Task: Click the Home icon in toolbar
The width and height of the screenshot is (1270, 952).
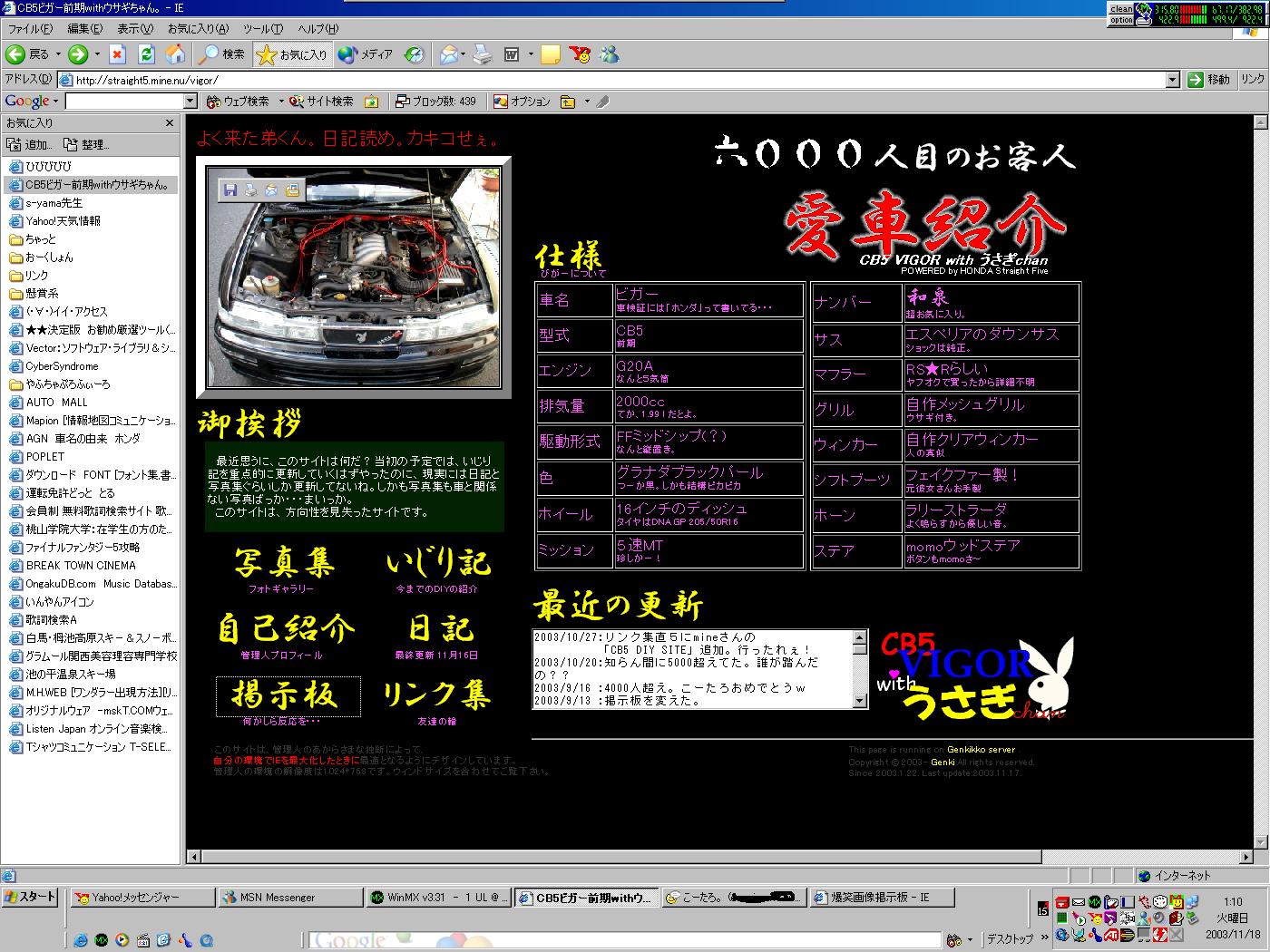Action: [176, 54]
